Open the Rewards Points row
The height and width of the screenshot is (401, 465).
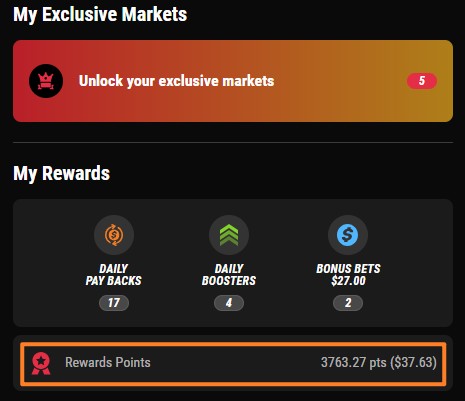click(x=233, y=364)
